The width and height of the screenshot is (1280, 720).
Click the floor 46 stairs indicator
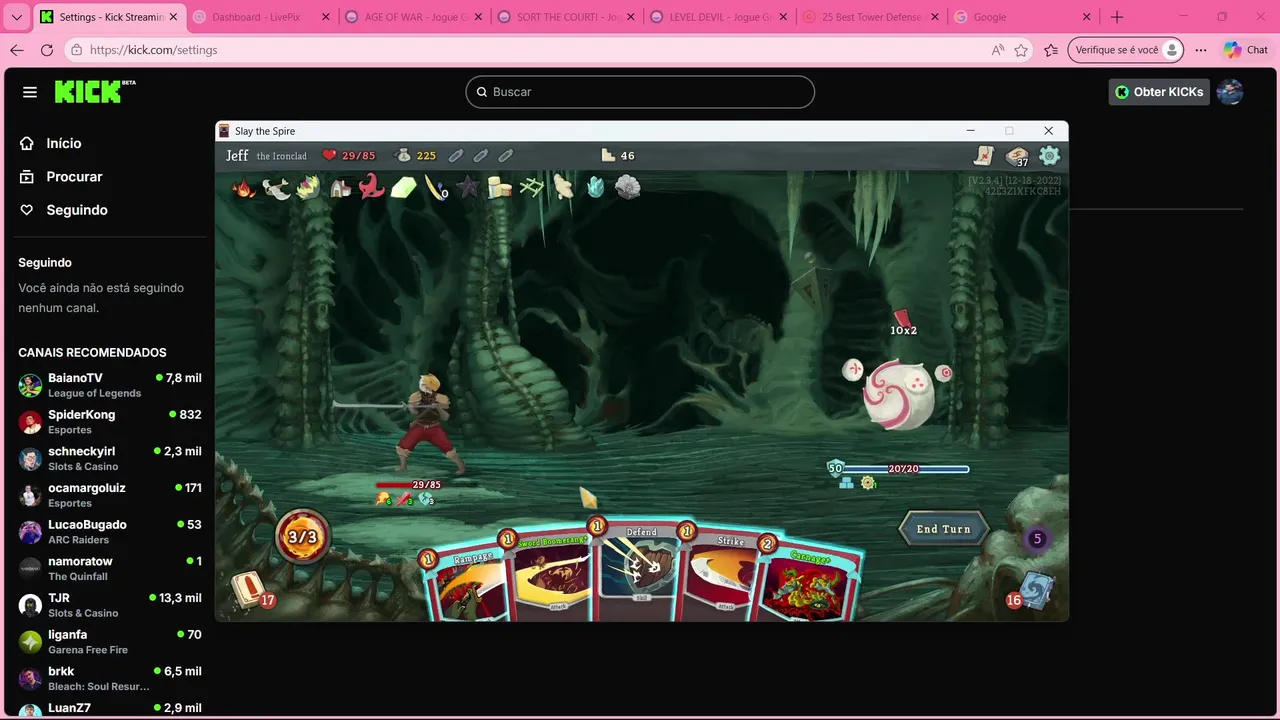point(618,156)
